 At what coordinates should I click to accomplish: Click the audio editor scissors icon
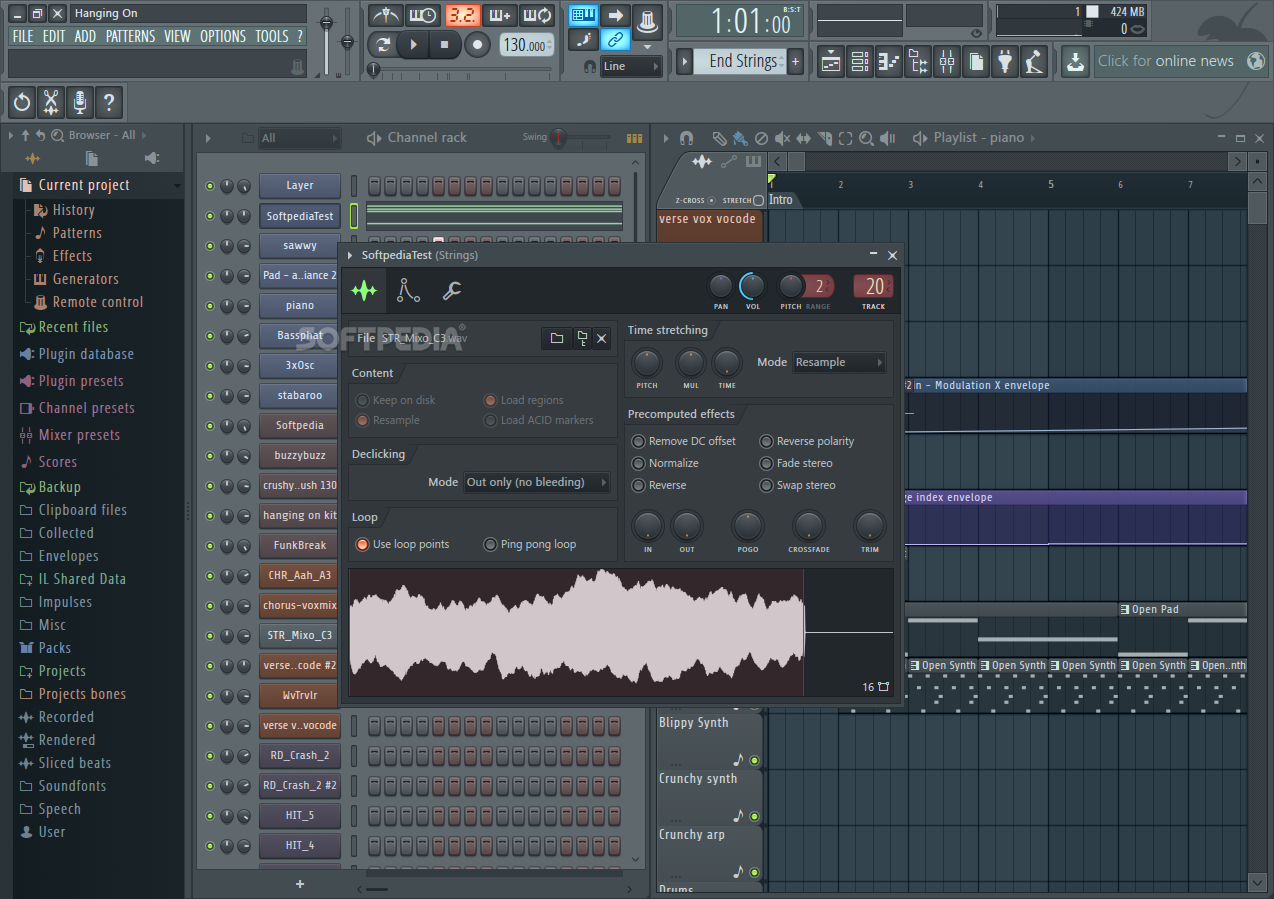51,102
